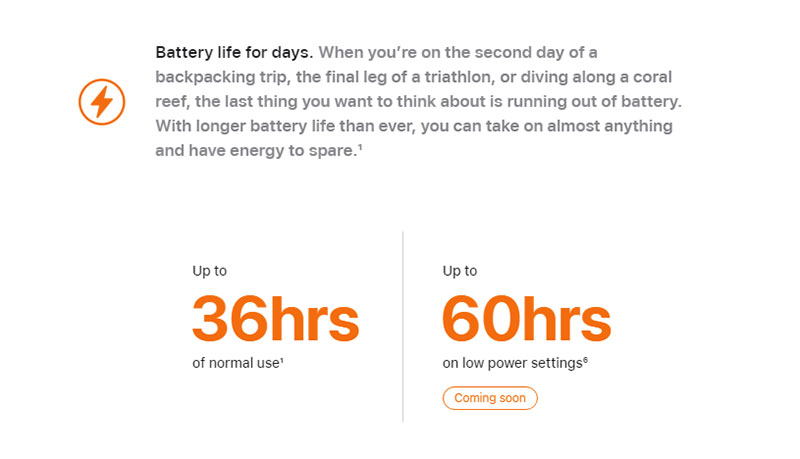Click the phrase "backpacking trip" in the paragraph
This screenshot has height=459, width=800.
220,78
